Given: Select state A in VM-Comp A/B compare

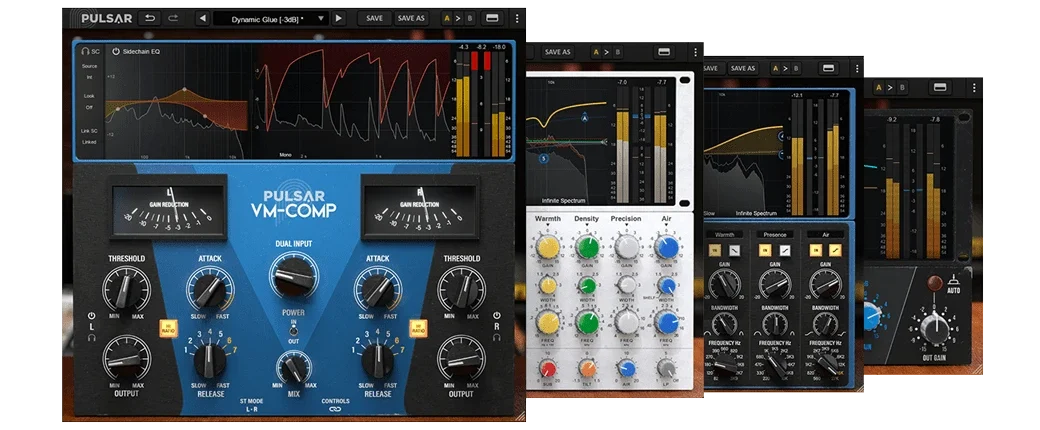Looking at the screenshot, I should click(447, 18).
